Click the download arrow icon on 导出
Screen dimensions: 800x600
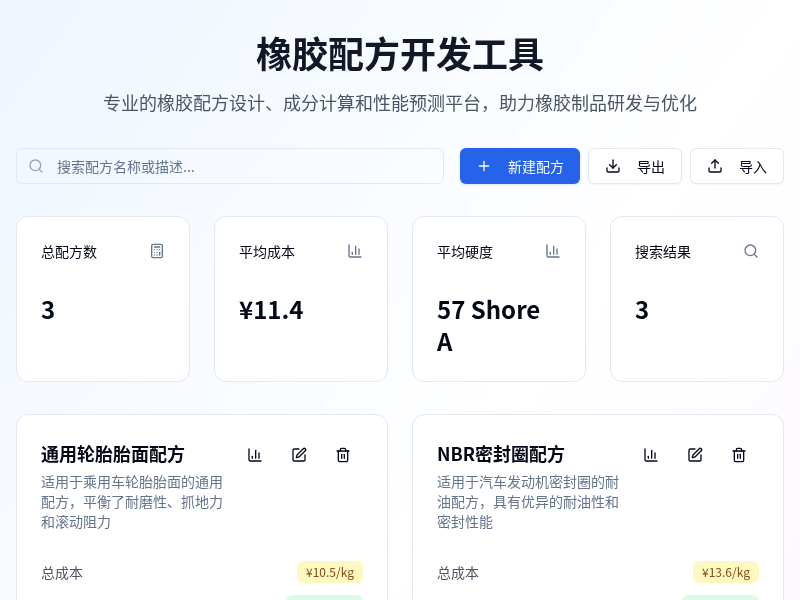point(613,166)
